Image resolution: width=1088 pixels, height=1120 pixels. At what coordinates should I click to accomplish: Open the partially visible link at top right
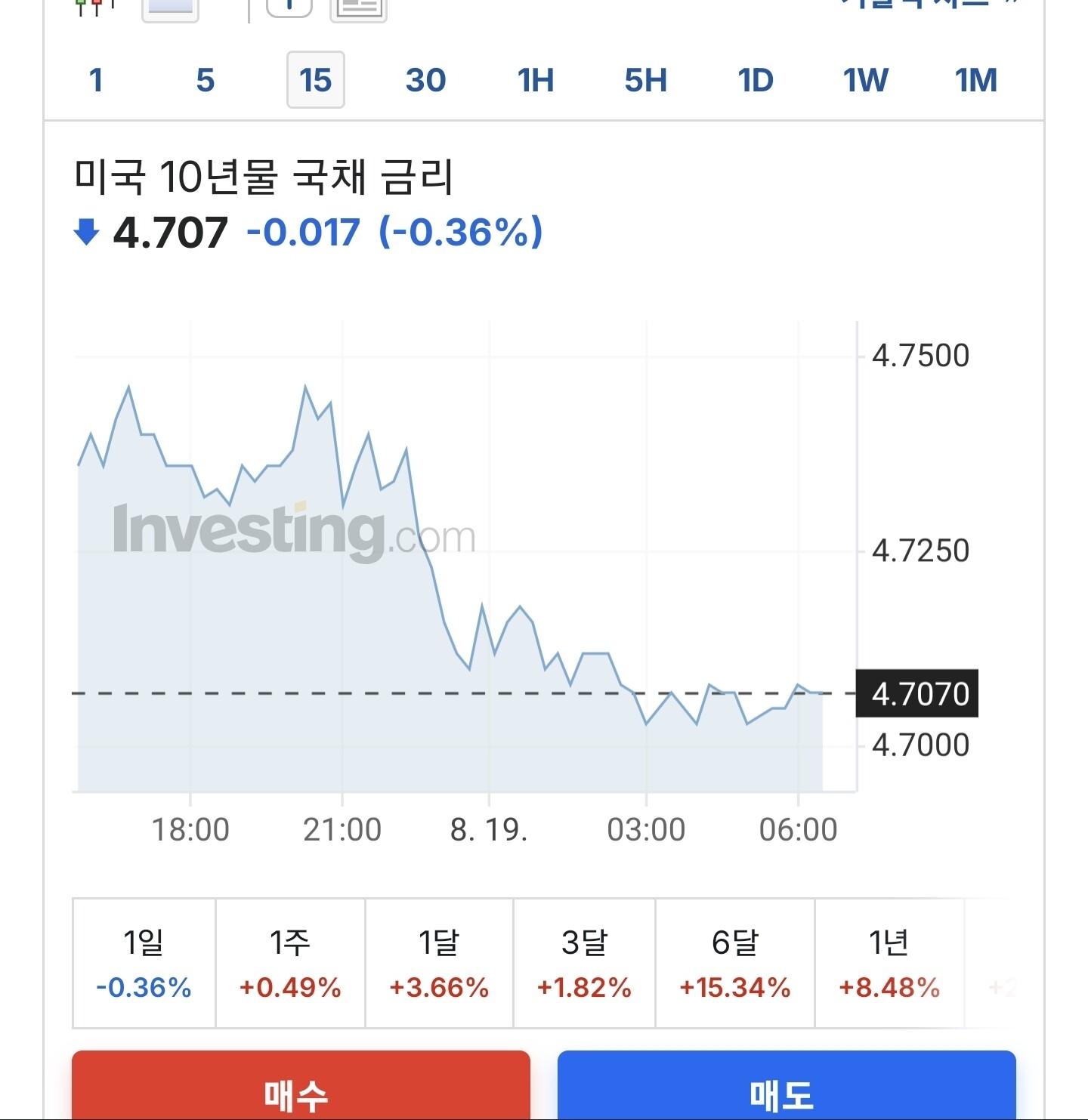(x=929, y=4)
